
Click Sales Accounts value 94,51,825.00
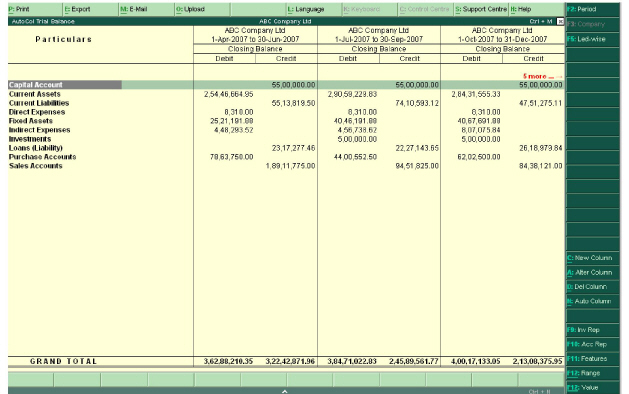[417, 166]
